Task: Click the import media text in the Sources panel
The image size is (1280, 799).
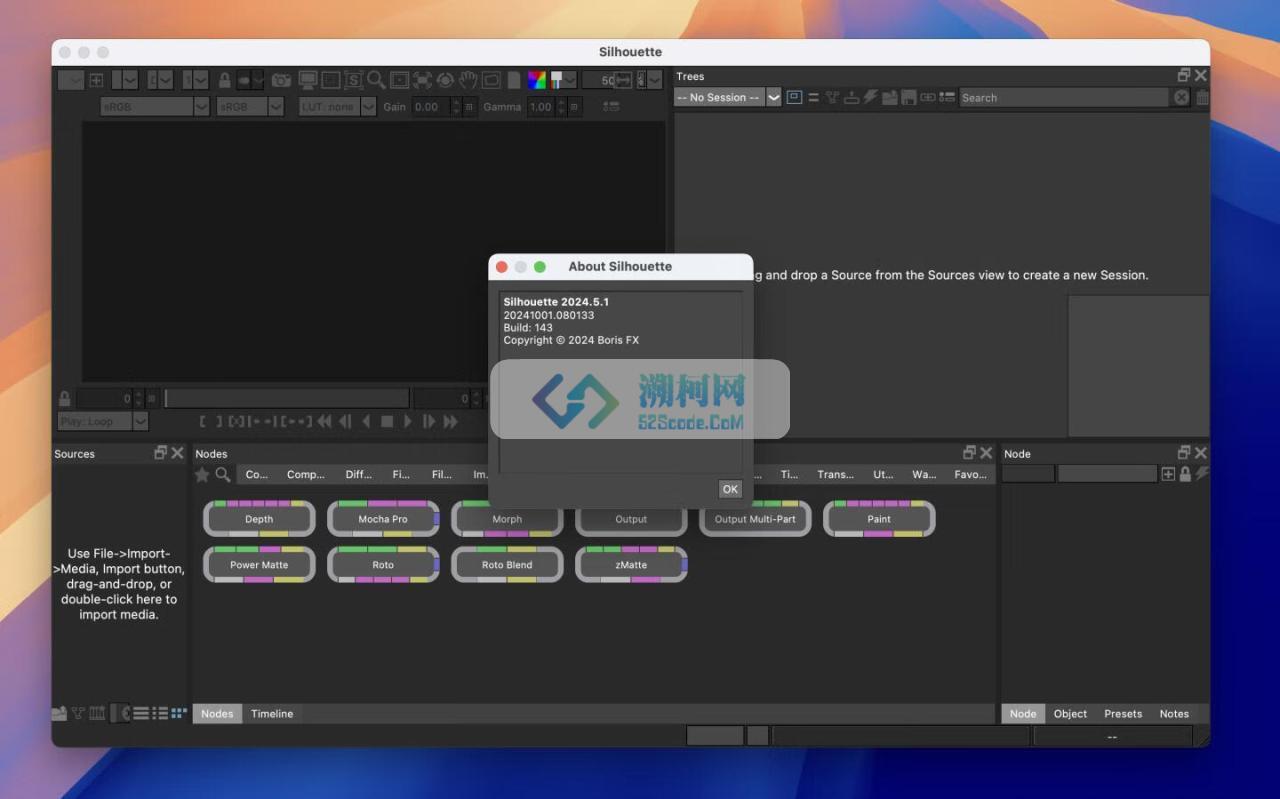Action: coord(119,584)
